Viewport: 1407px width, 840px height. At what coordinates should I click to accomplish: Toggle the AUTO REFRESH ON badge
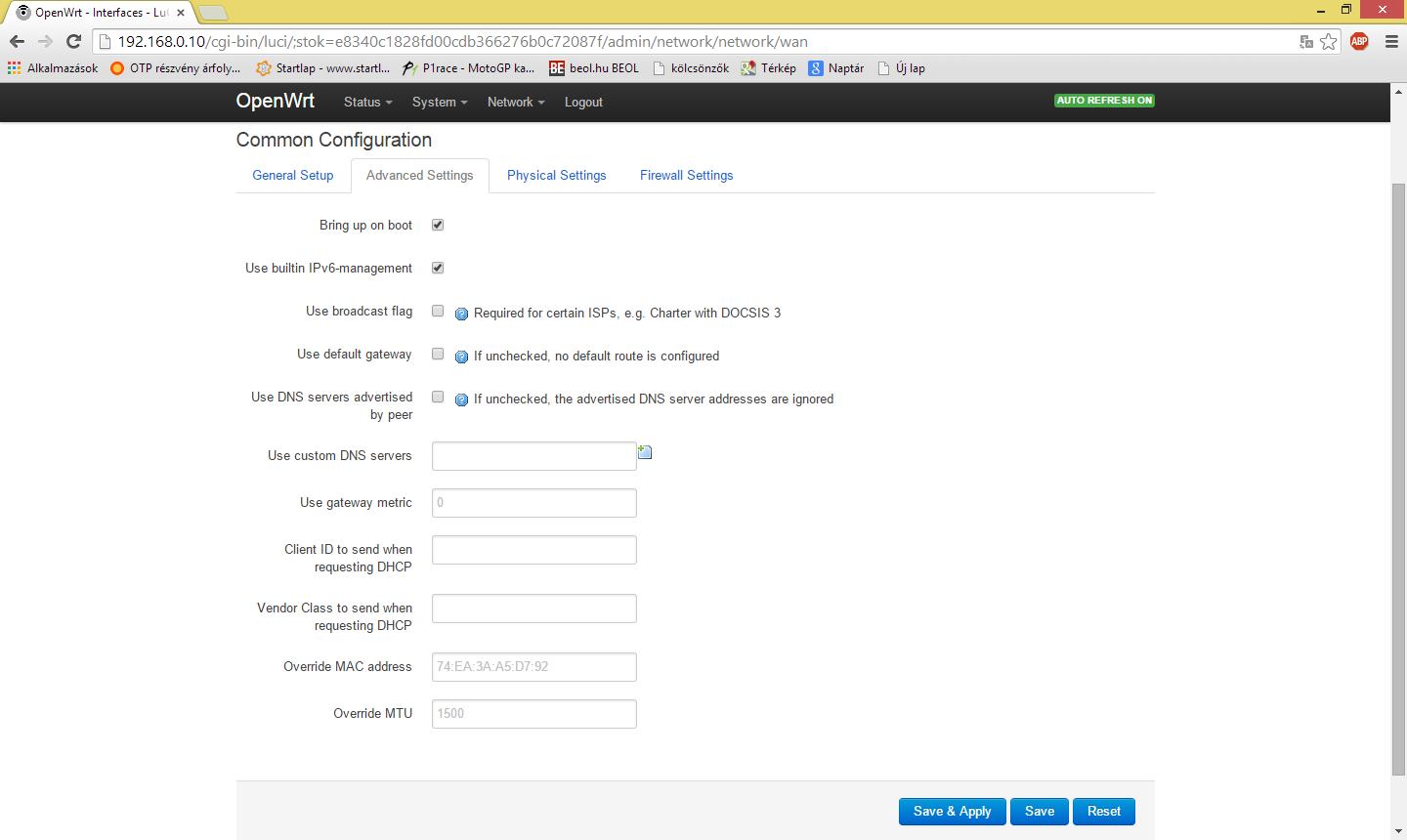pyautogui.click(x=1105, y=101)
